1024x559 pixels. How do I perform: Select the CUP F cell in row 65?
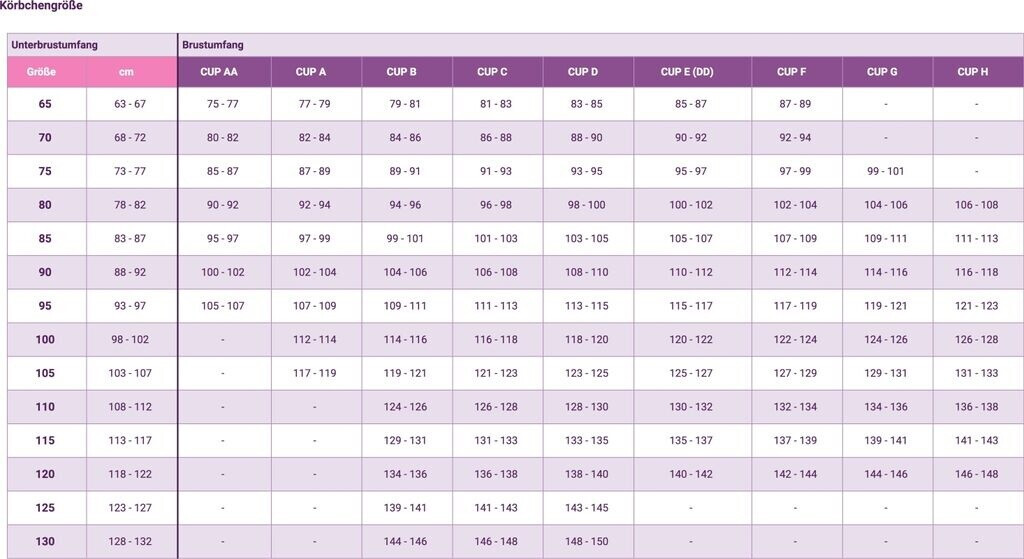(795, 104)
